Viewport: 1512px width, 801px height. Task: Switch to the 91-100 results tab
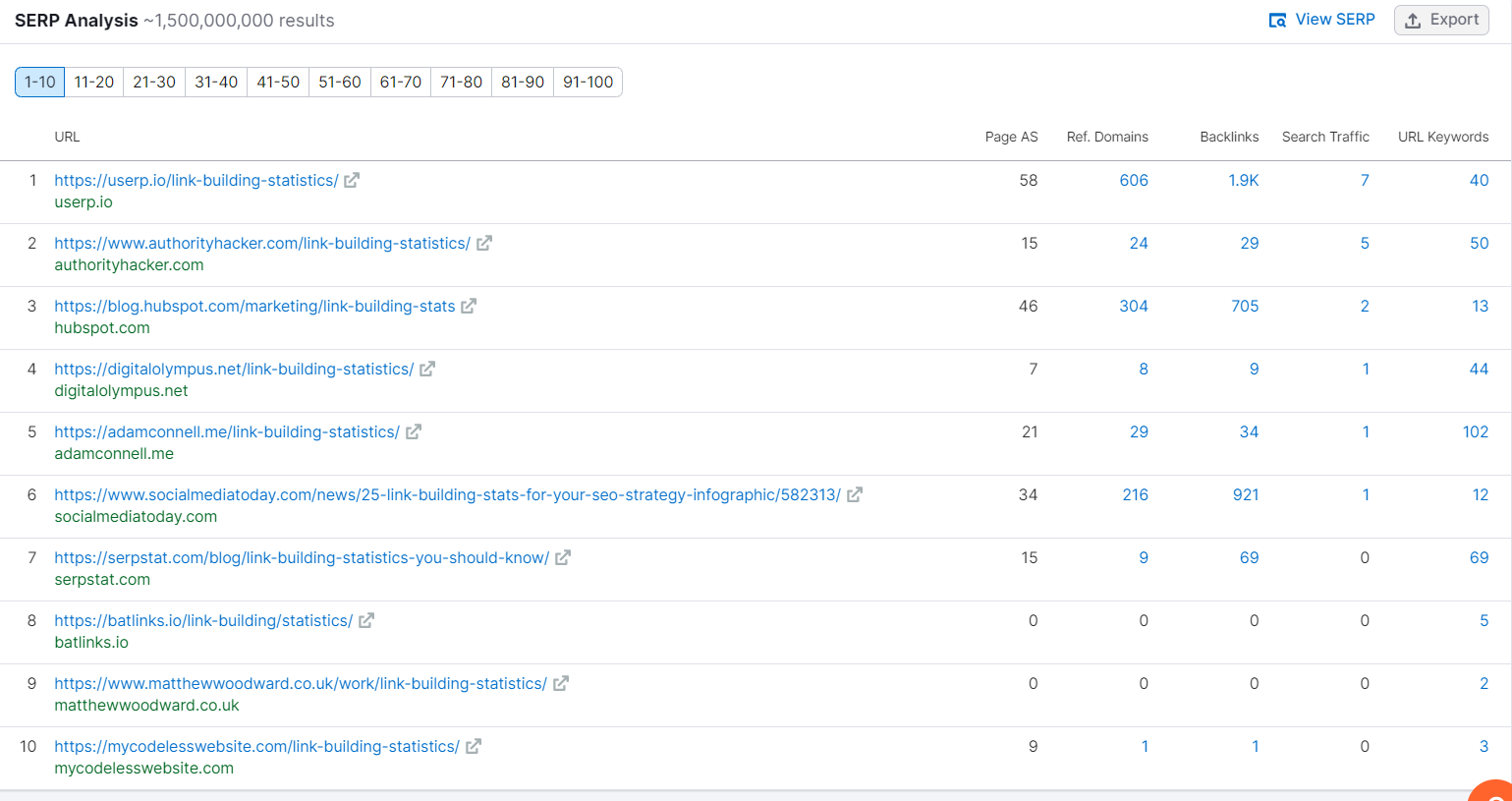[x=588, y=82]
